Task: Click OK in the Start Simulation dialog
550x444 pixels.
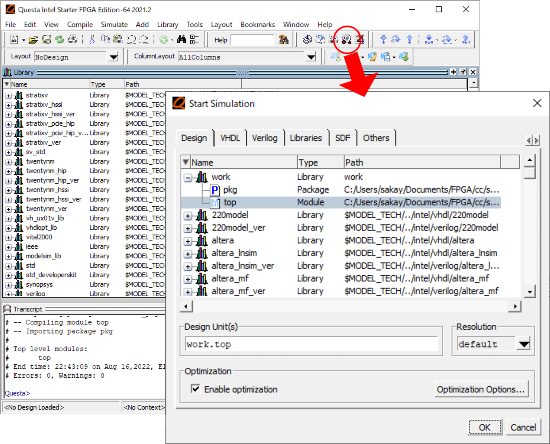Action: 485,427
